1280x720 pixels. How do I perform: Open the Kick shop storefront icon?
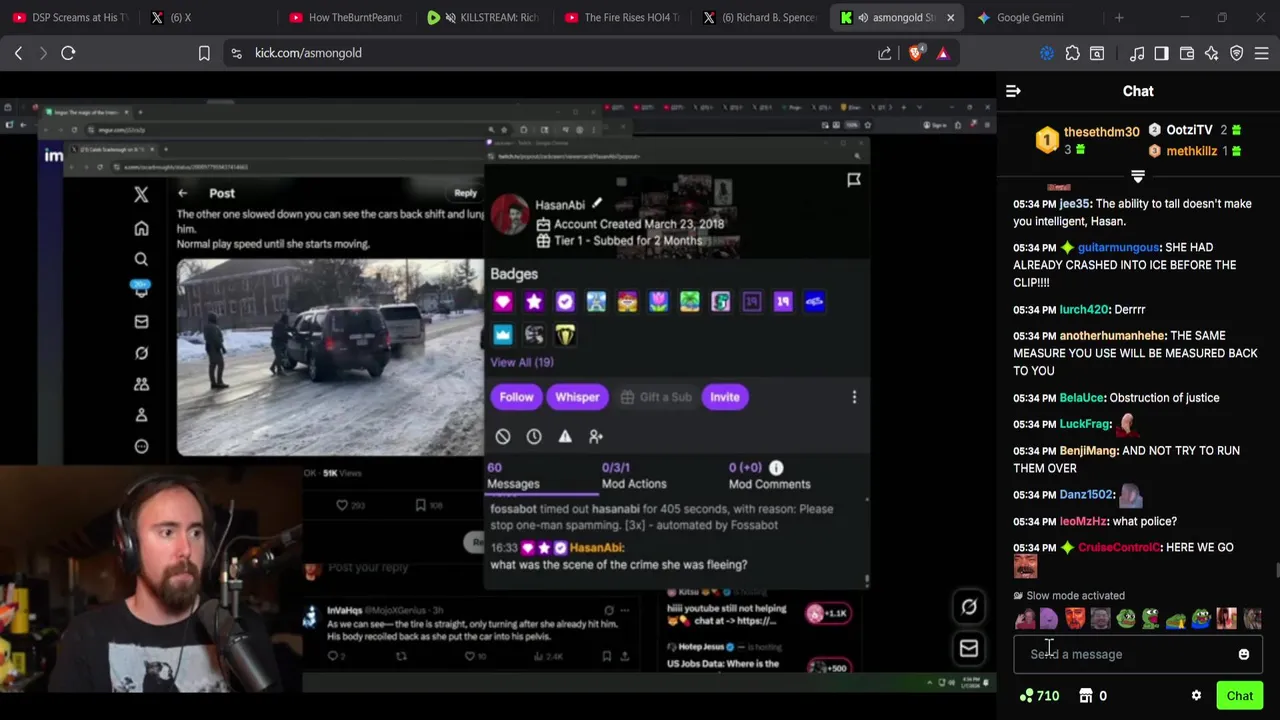click(x=1086, y=696)
